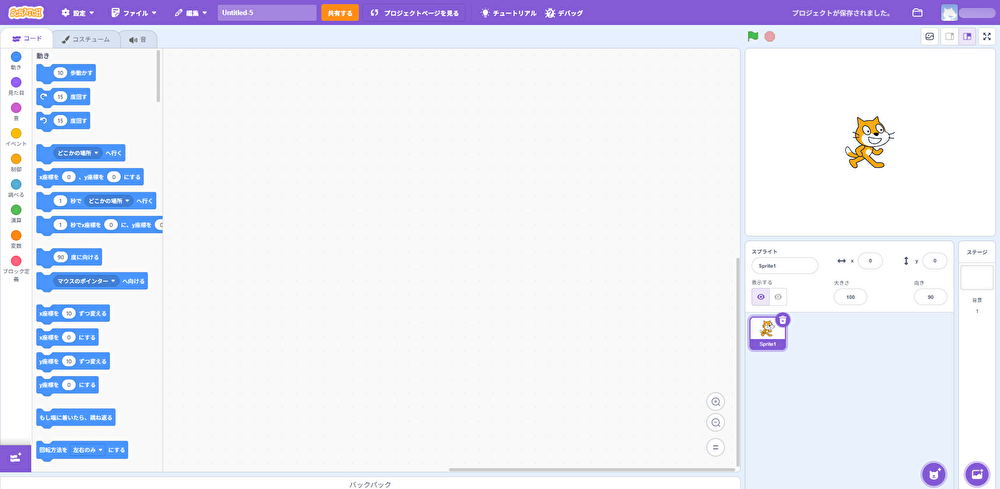Switch to large stage layout
Viewport: 1000px width, 489px height.
coord(967,37)
